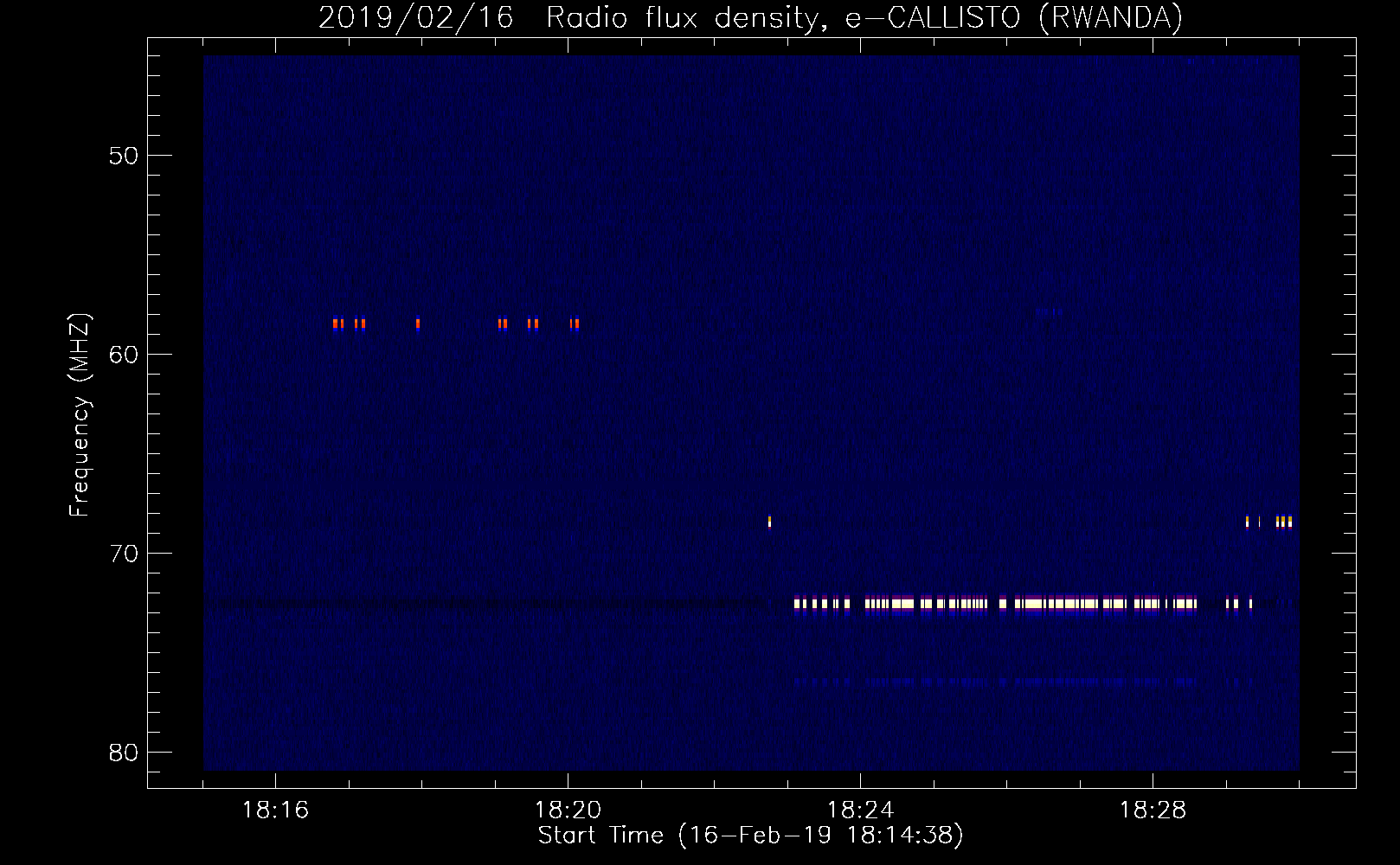
Task: Click the 50 frequency tick label
Action: 124,156
